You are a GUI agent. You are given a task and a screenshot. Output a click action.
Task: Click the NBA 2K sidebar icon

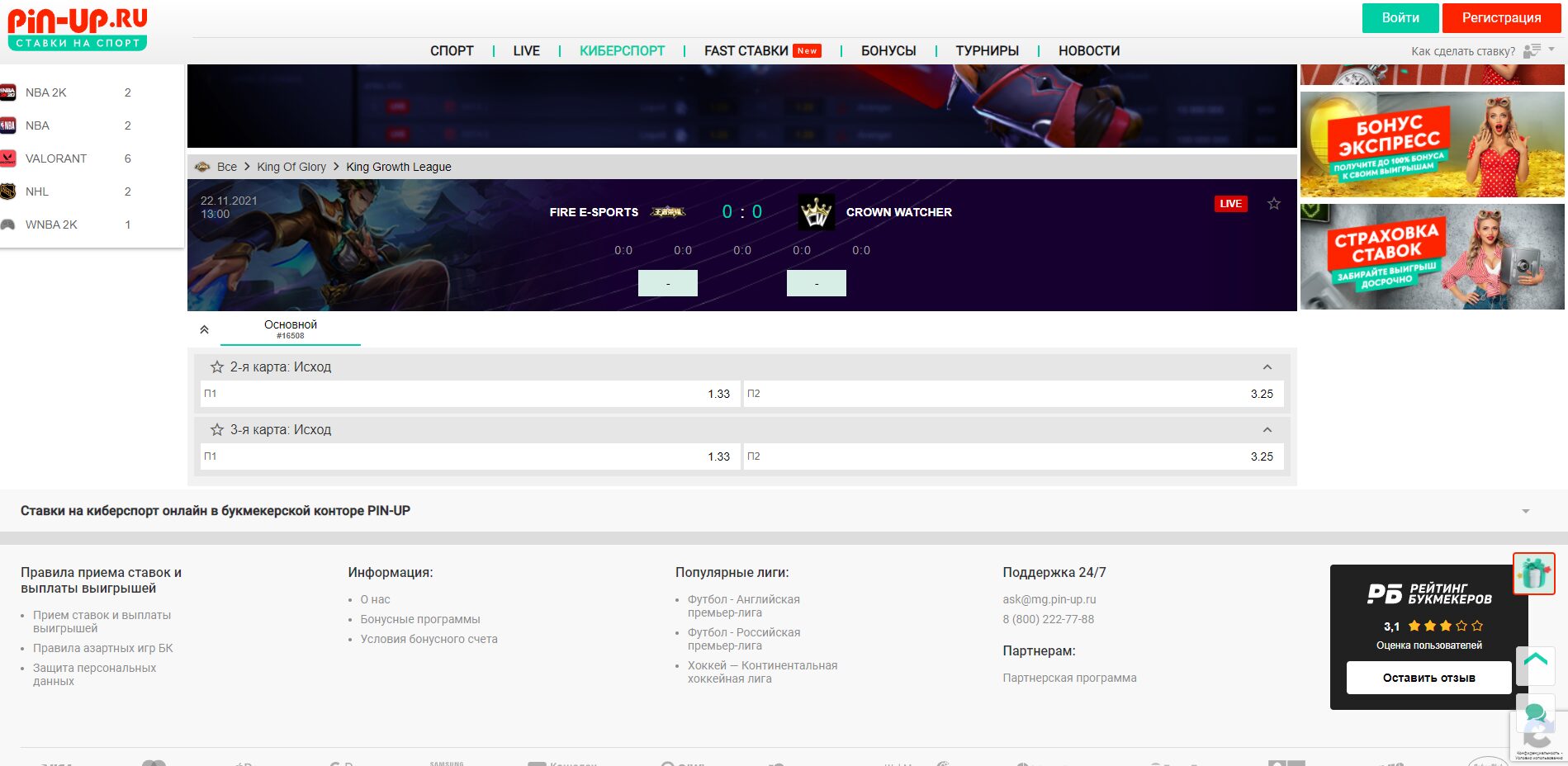point(8,92)
